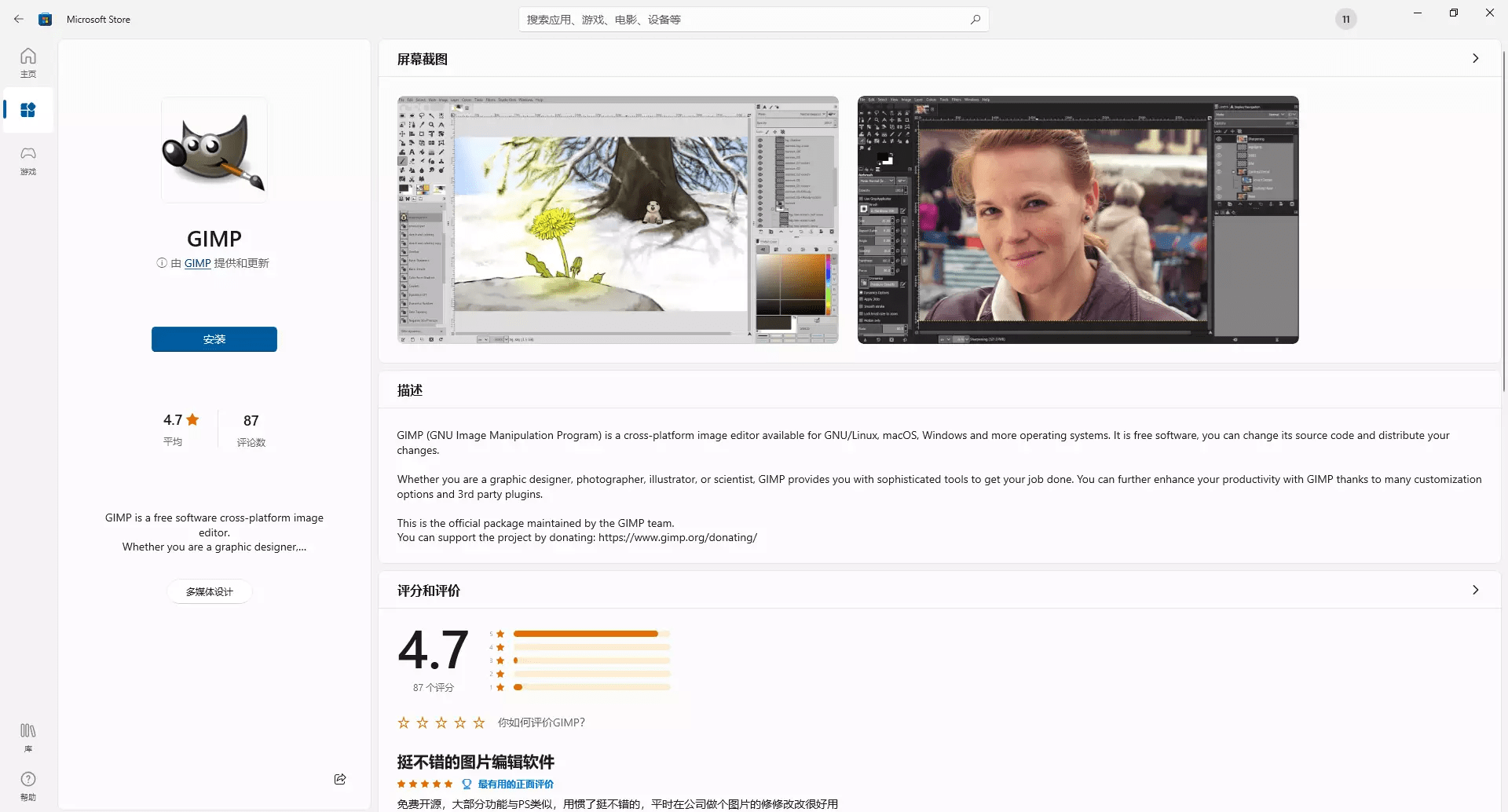Click the 87 reviews count
1508x812 pixels.
251,421
